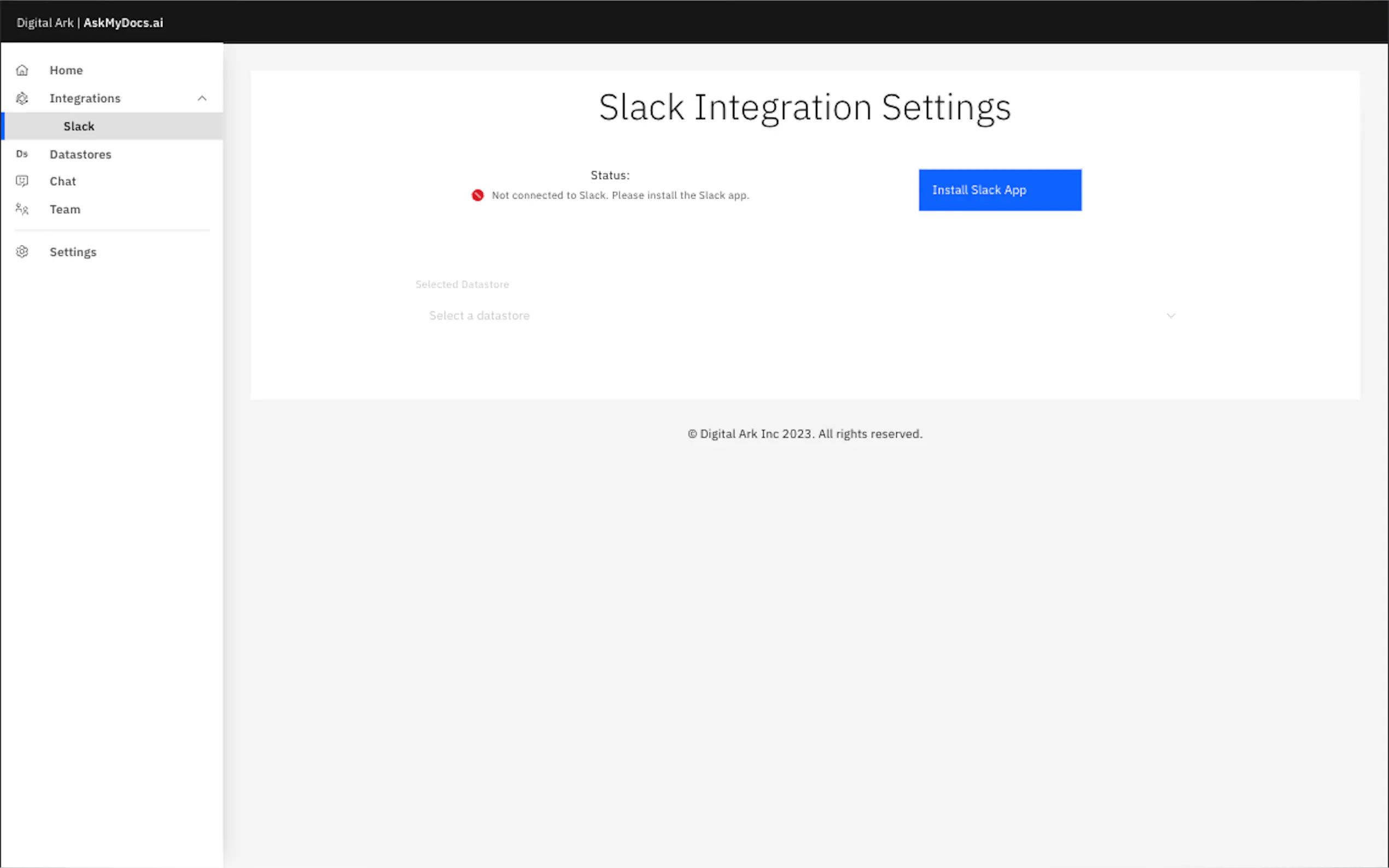The width and height of the screenshot is (1389, 868).
Task: Select the Slack submenu item
Action: pos(79,126)
